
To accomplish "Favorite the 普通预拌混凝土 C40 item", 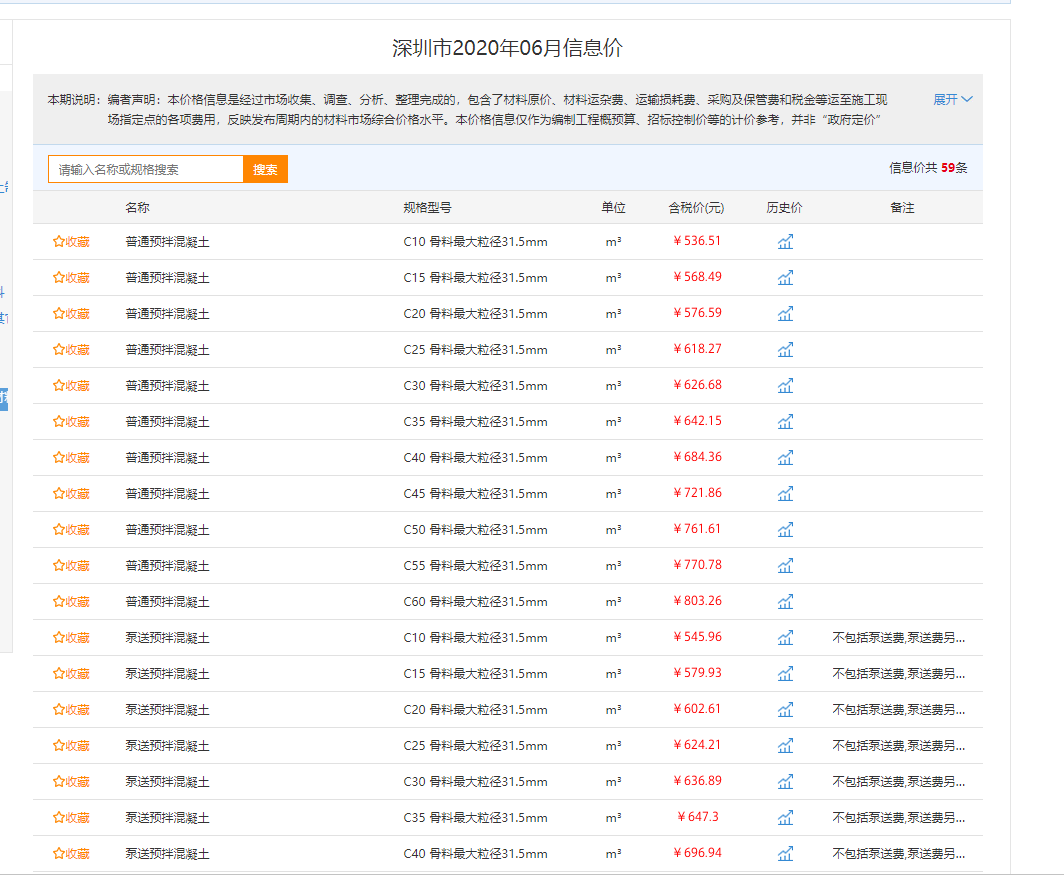I will pyautogui.click(x=71, y=458).
